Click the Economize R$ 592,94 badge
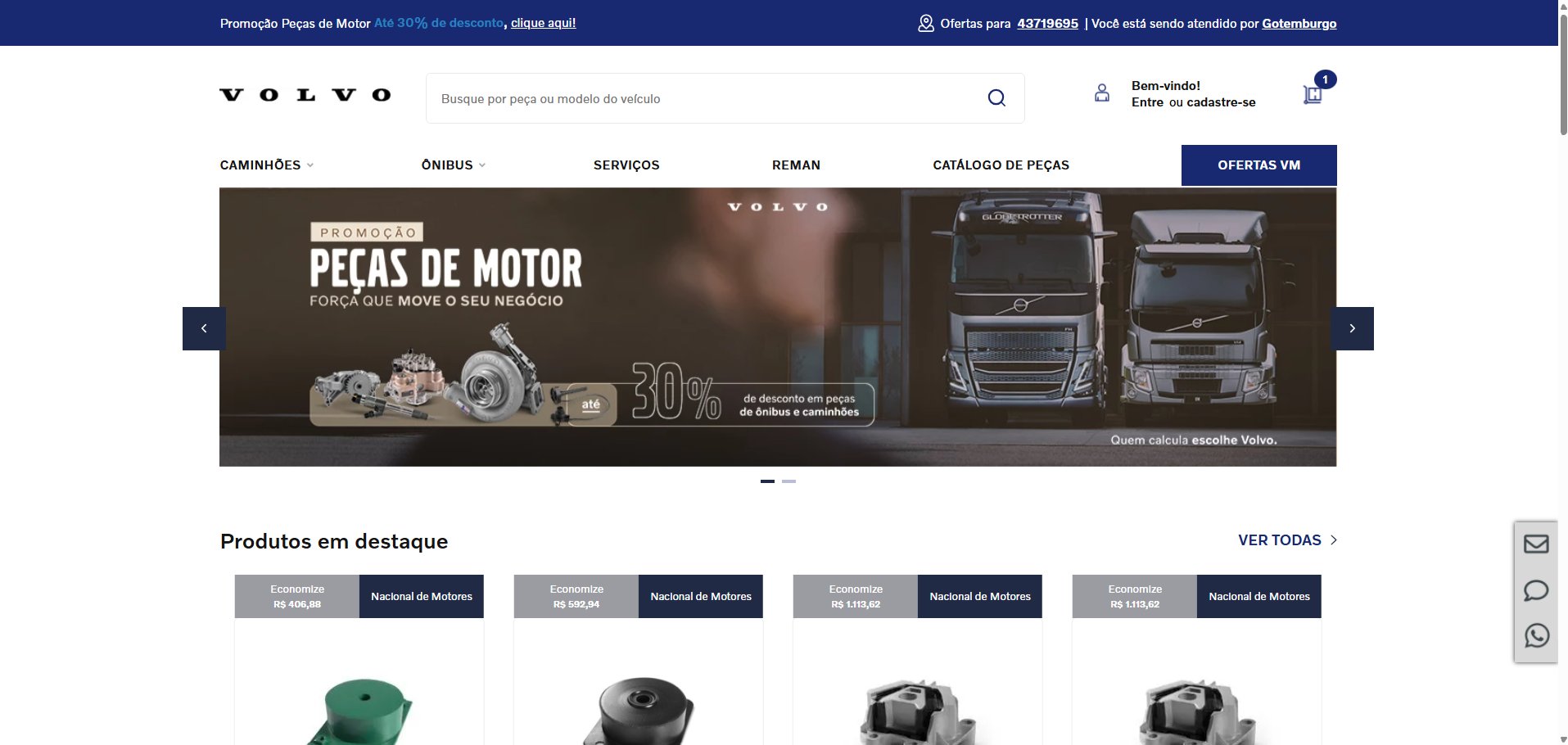The width and height of the screenshot is (1568, 745). [x=576, y=597]
